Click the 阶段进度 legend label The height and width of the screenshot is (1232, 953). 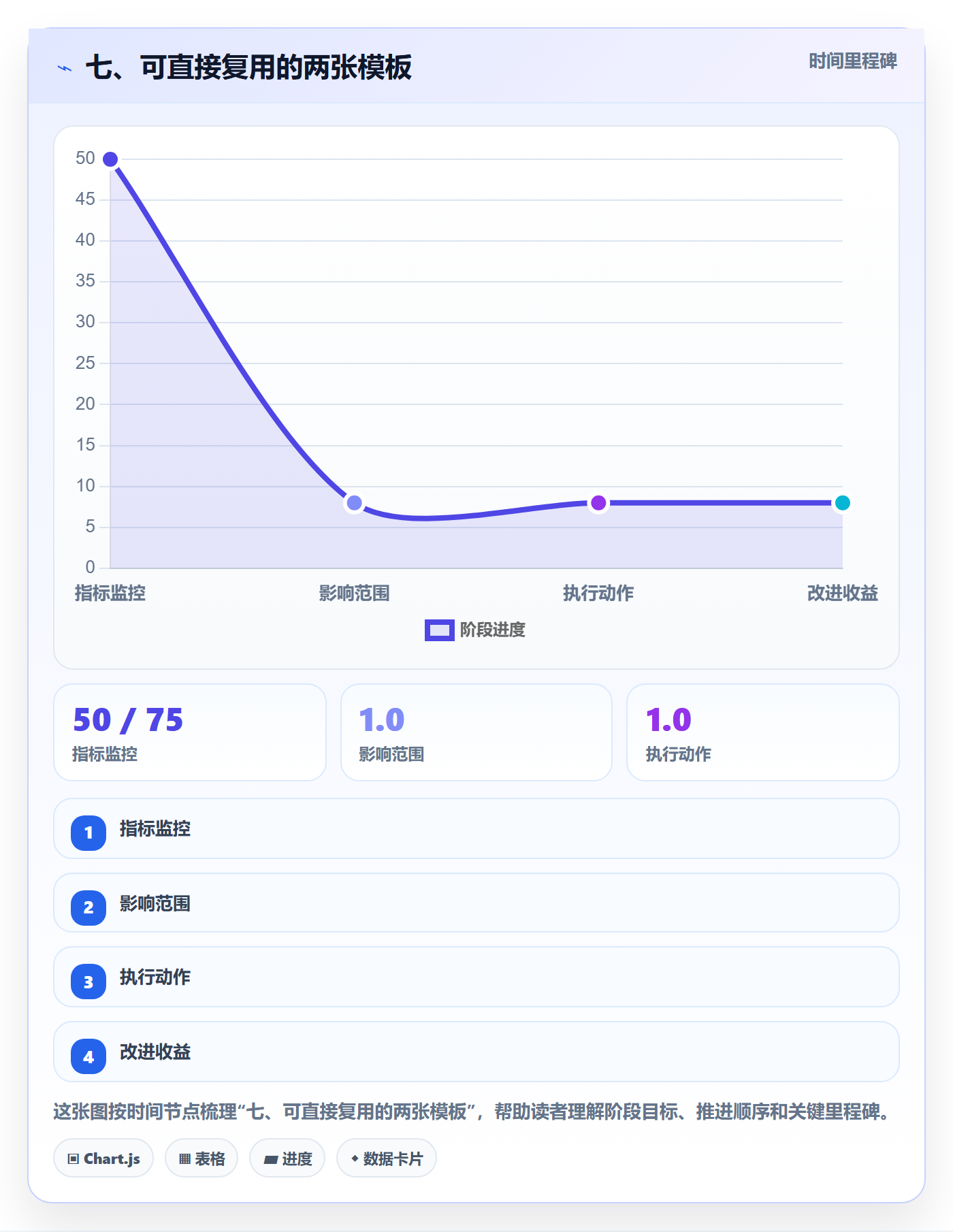tap(493, 630)
